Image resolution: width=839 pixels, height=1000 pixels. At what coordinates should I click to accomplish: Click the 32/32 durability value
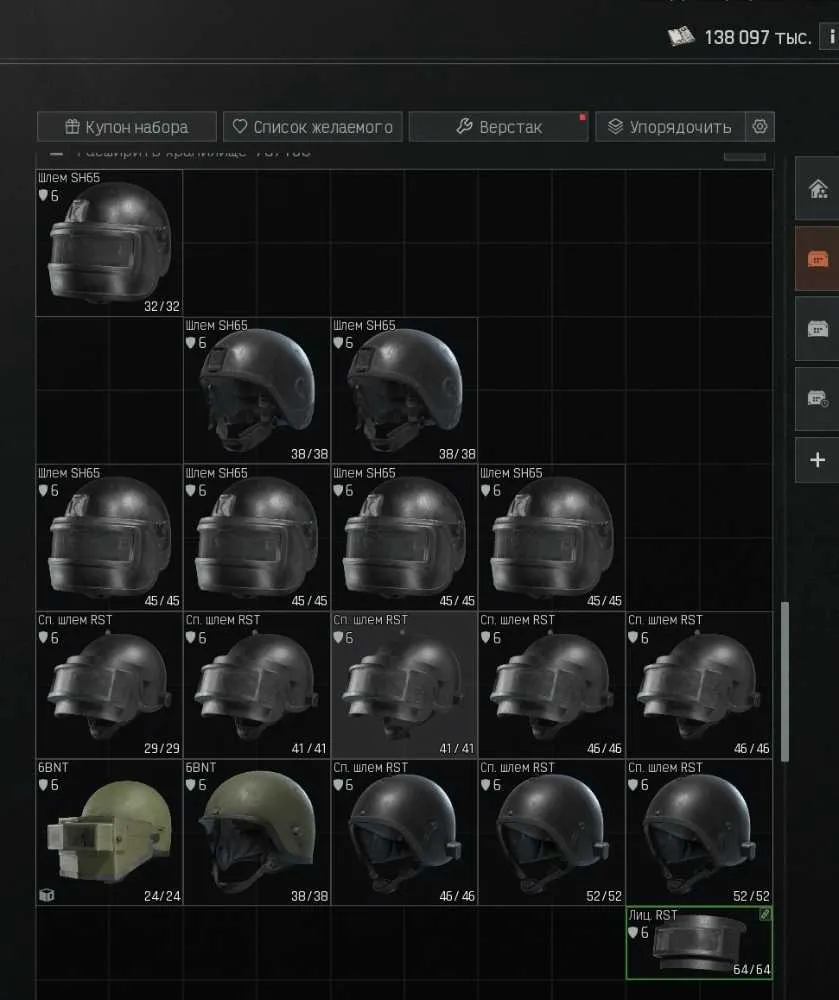point(162,306)
